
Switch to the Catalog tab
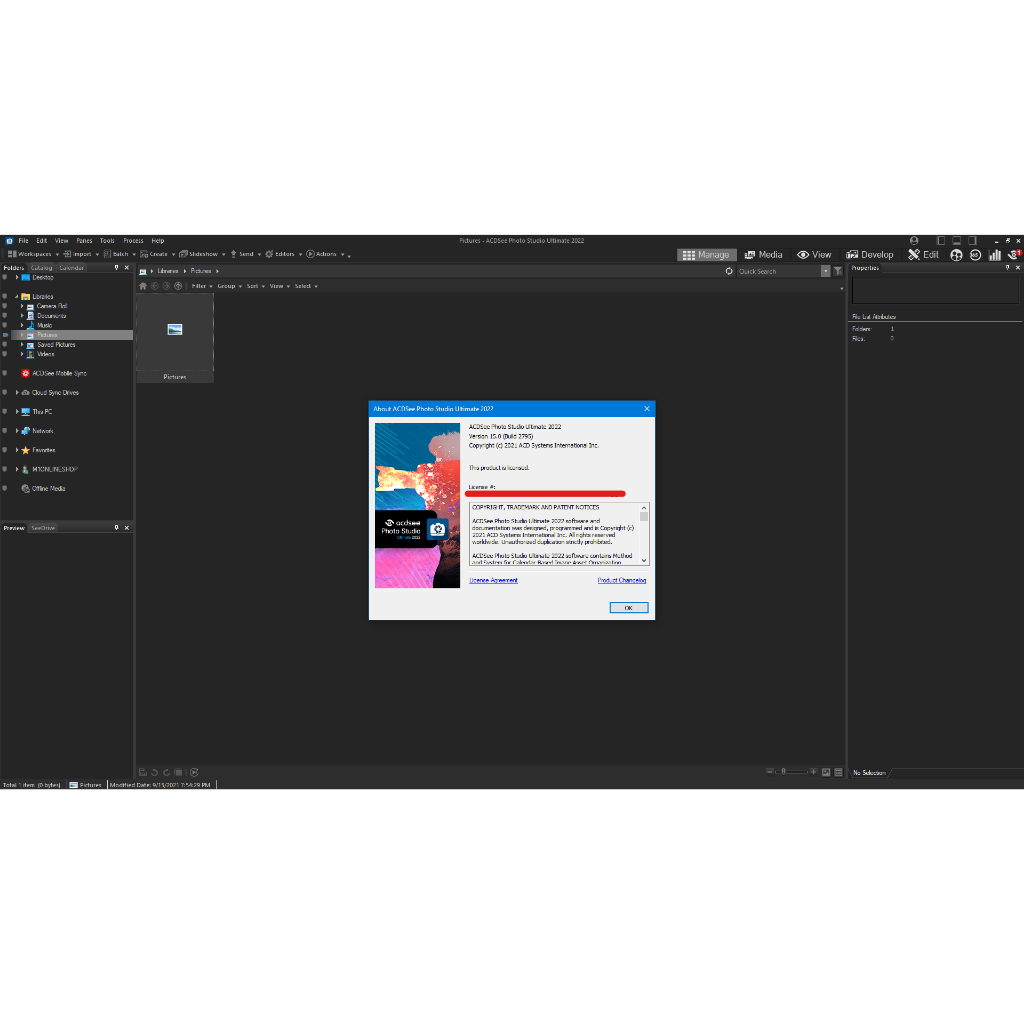[41, 268]
